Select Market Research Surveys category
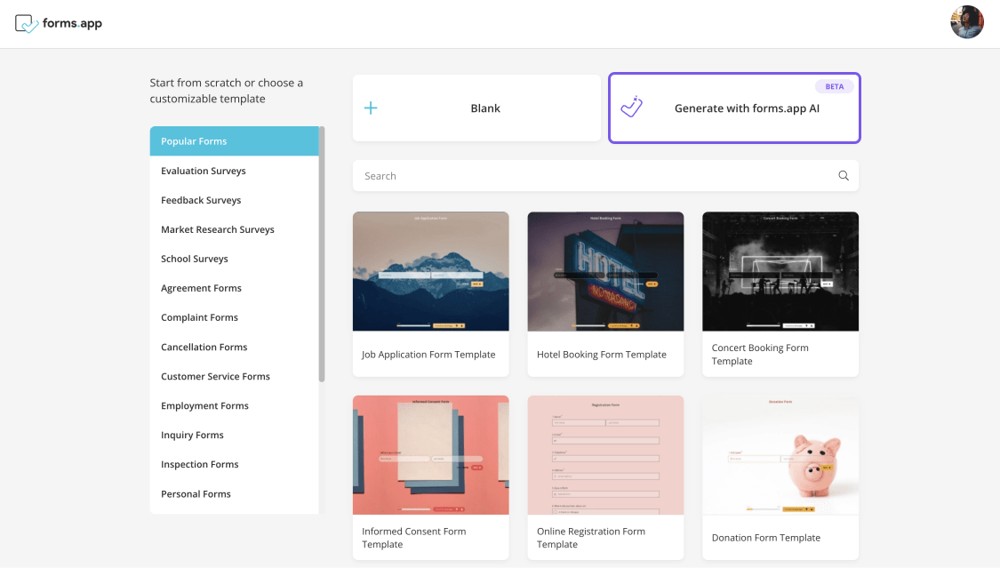The height and width of the screenshot is (568, 1000). [x=217, y=229]
